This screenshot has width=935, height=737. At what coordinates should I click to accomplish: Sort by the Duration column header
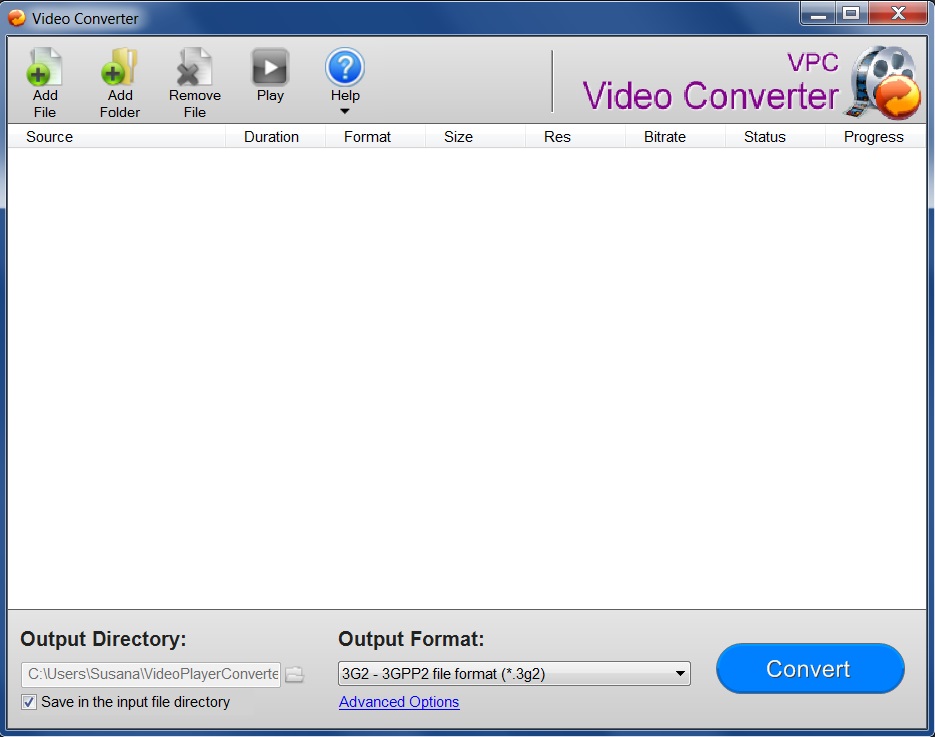[275, 137]
